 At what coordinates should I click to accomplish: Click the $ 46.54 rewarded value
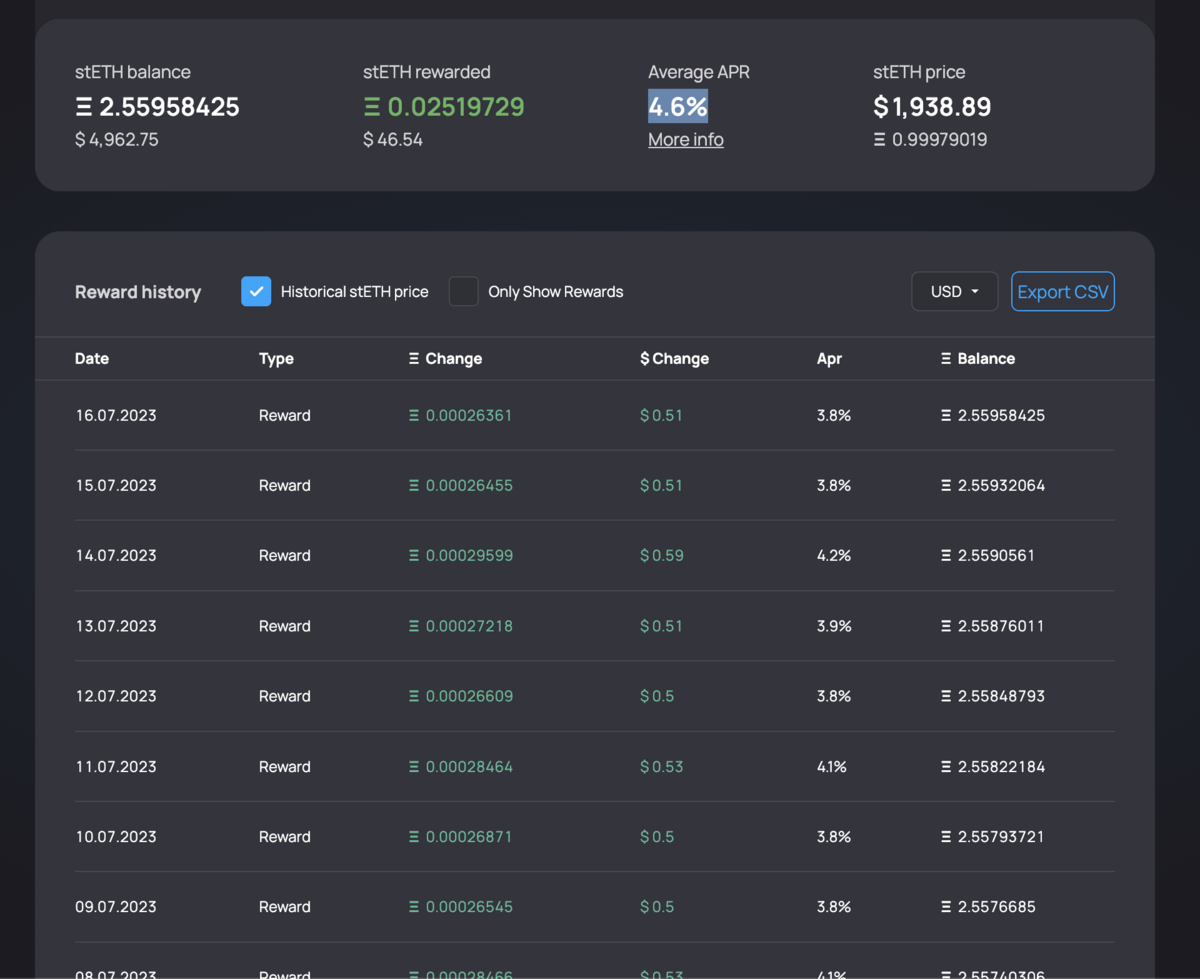[x=393, y=140]
